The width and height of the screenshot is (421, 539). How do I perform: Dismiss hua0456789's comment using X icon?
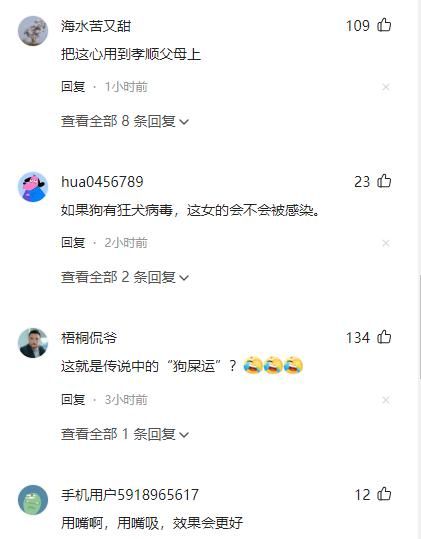click(386, 243)
